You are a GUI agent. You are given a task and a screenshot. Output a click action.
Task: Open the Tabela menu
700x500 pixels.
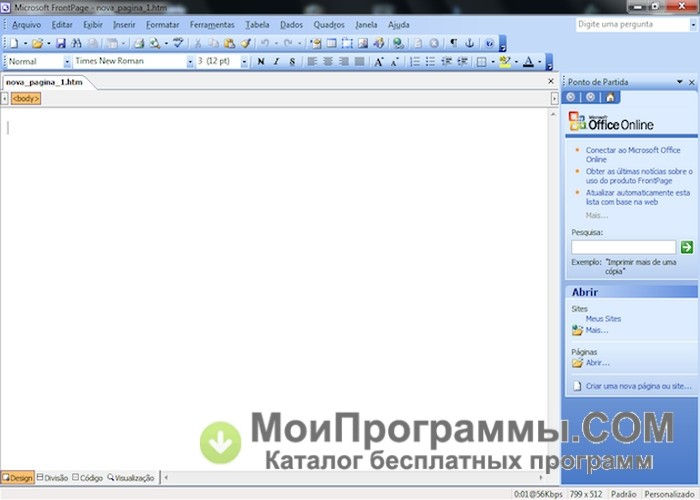pos(257,25)
